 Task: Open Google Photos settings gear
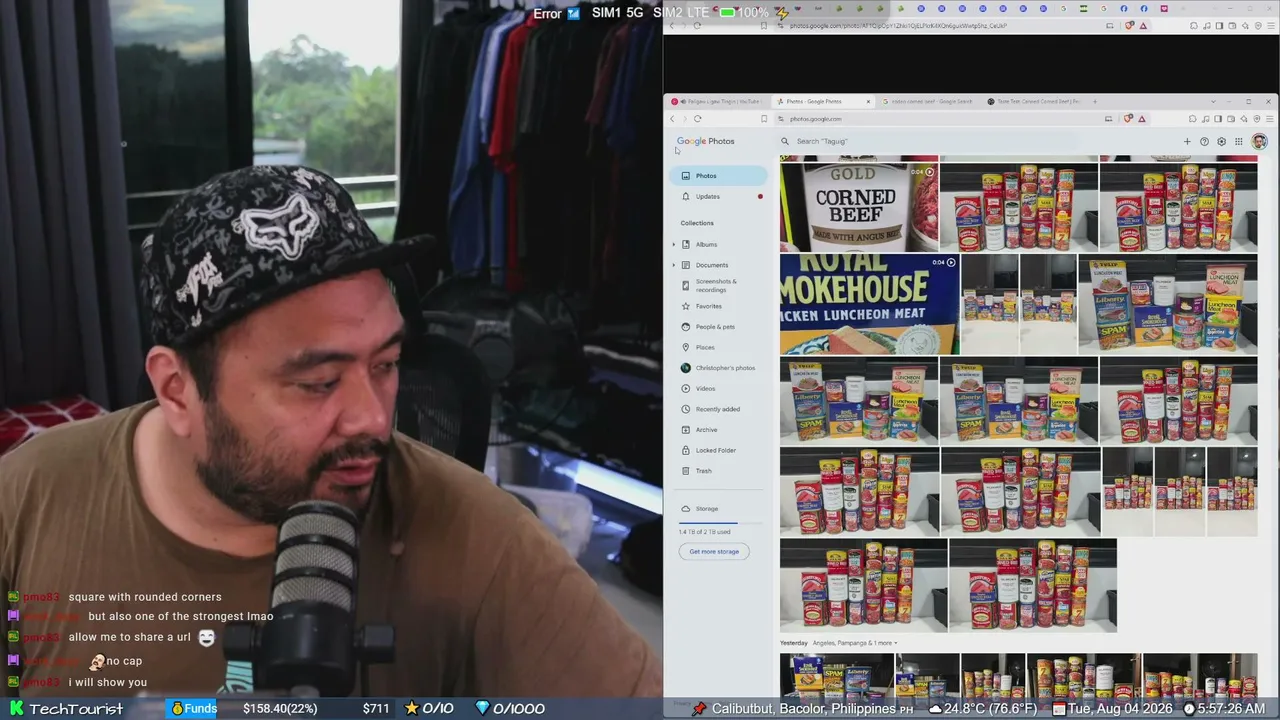(x=1221, y=142)
